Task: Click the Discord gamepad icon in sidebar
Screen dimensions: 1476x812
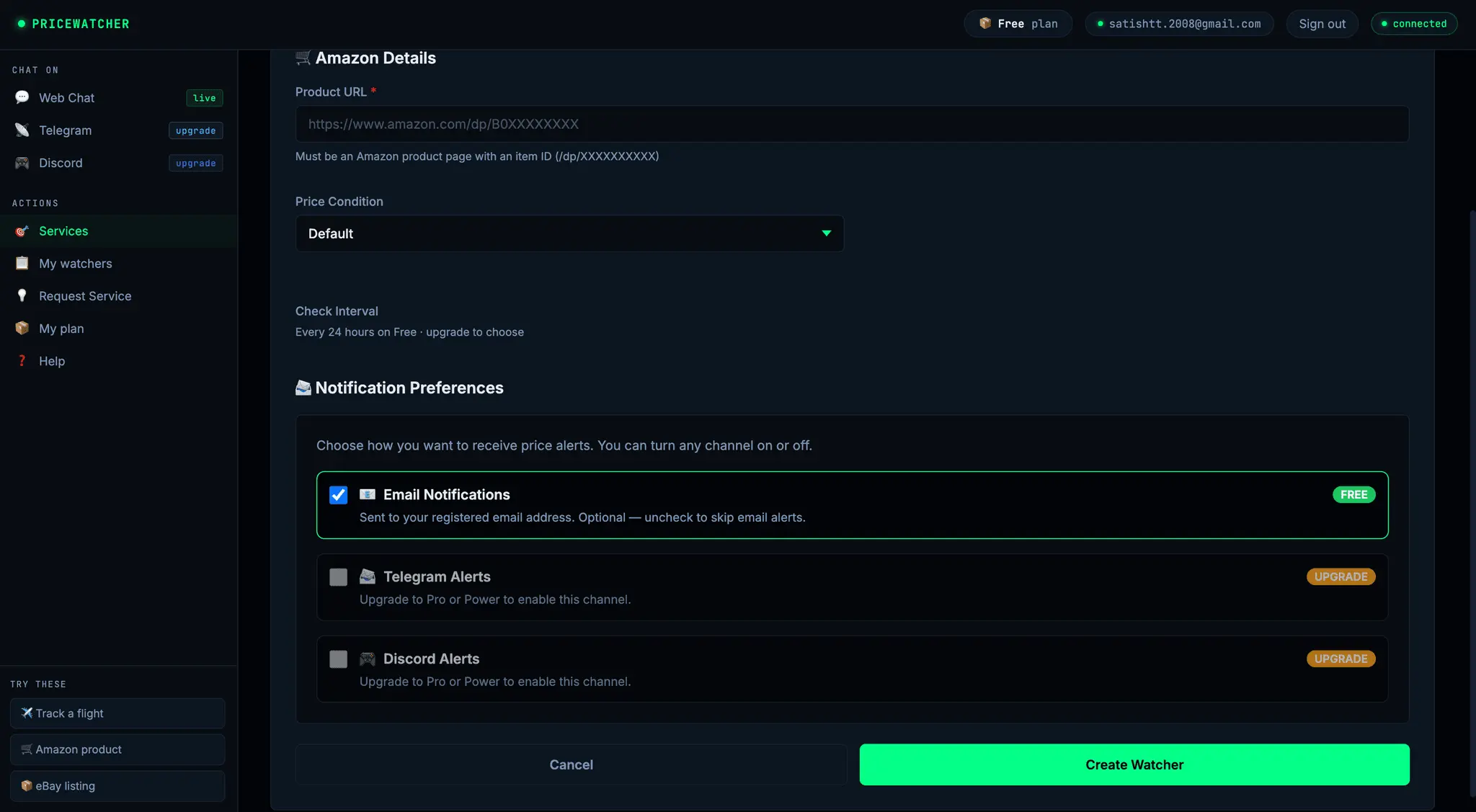Action: (22, 163)
